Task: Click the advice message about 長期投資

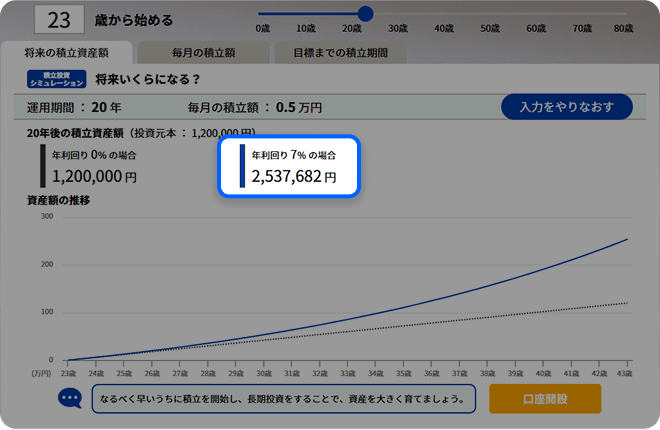Action: pos(284,399)
